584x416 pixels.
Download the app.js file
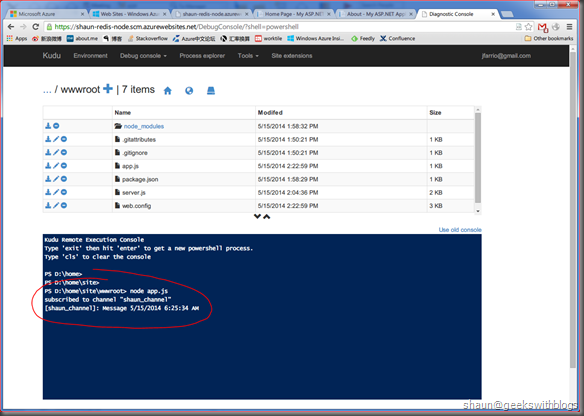click(48, 166)
